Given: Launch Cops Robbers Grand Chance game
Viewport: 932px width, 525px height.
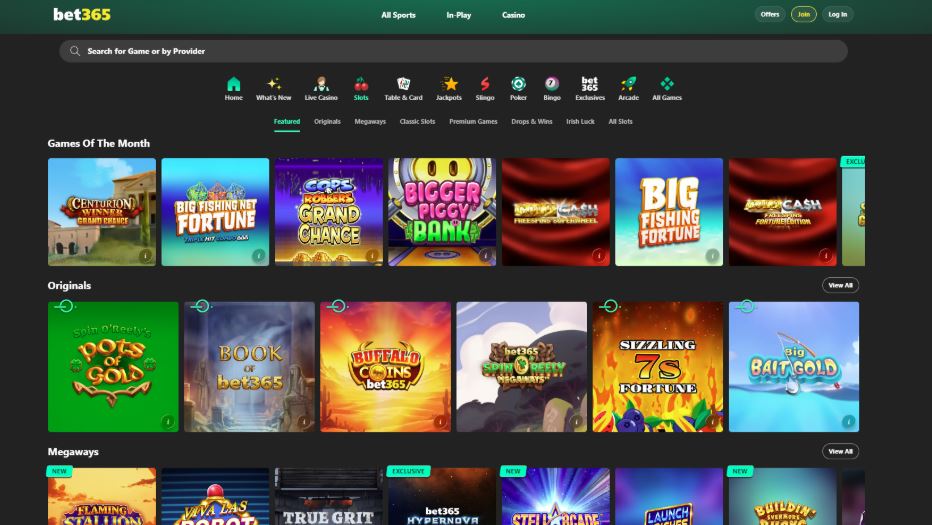Looking at the screenshot, I should tap(329, 212).
